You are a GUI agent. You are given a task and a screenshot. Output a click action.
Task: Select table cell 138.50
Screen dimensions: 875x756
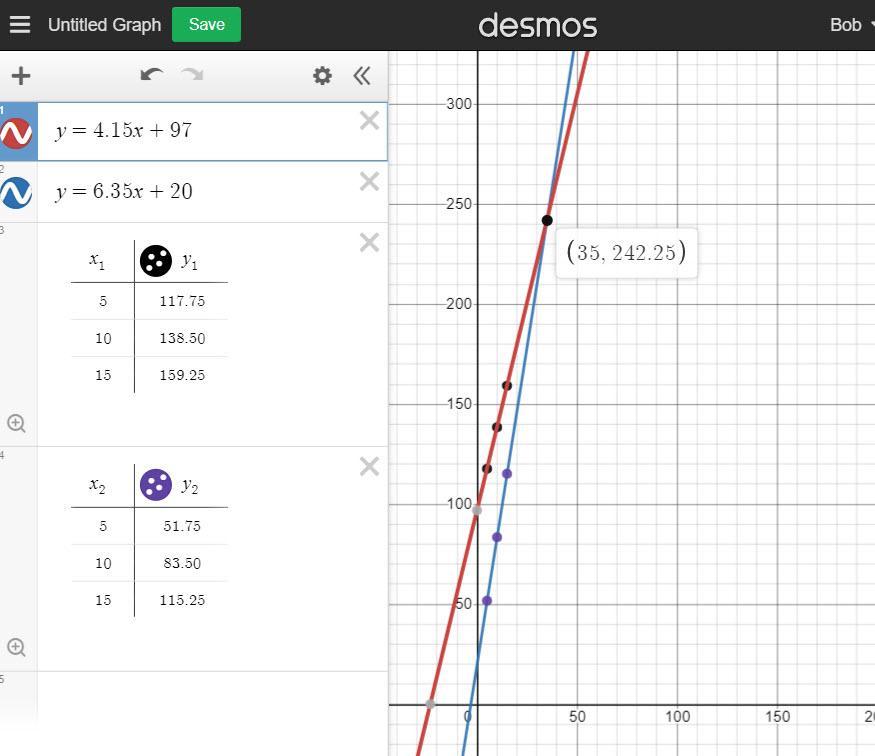point(182,338)
